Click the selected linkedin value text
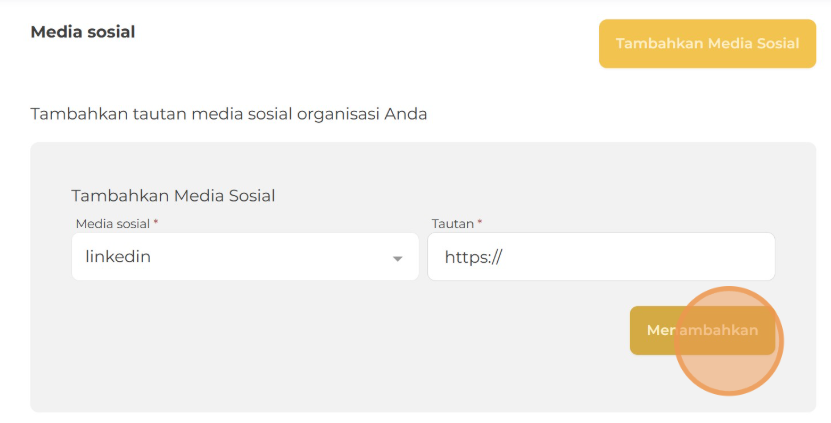Screen dimensions: 831x423 point(118,257)
